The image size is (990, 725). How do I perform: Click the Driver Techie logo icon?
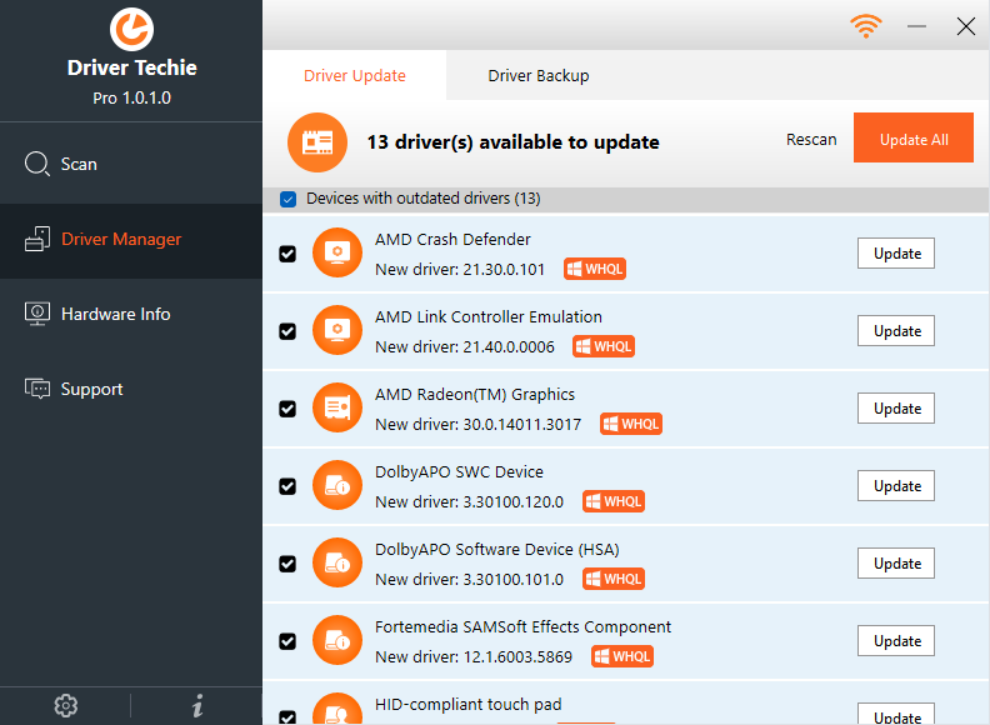click(x=131, y=28)
